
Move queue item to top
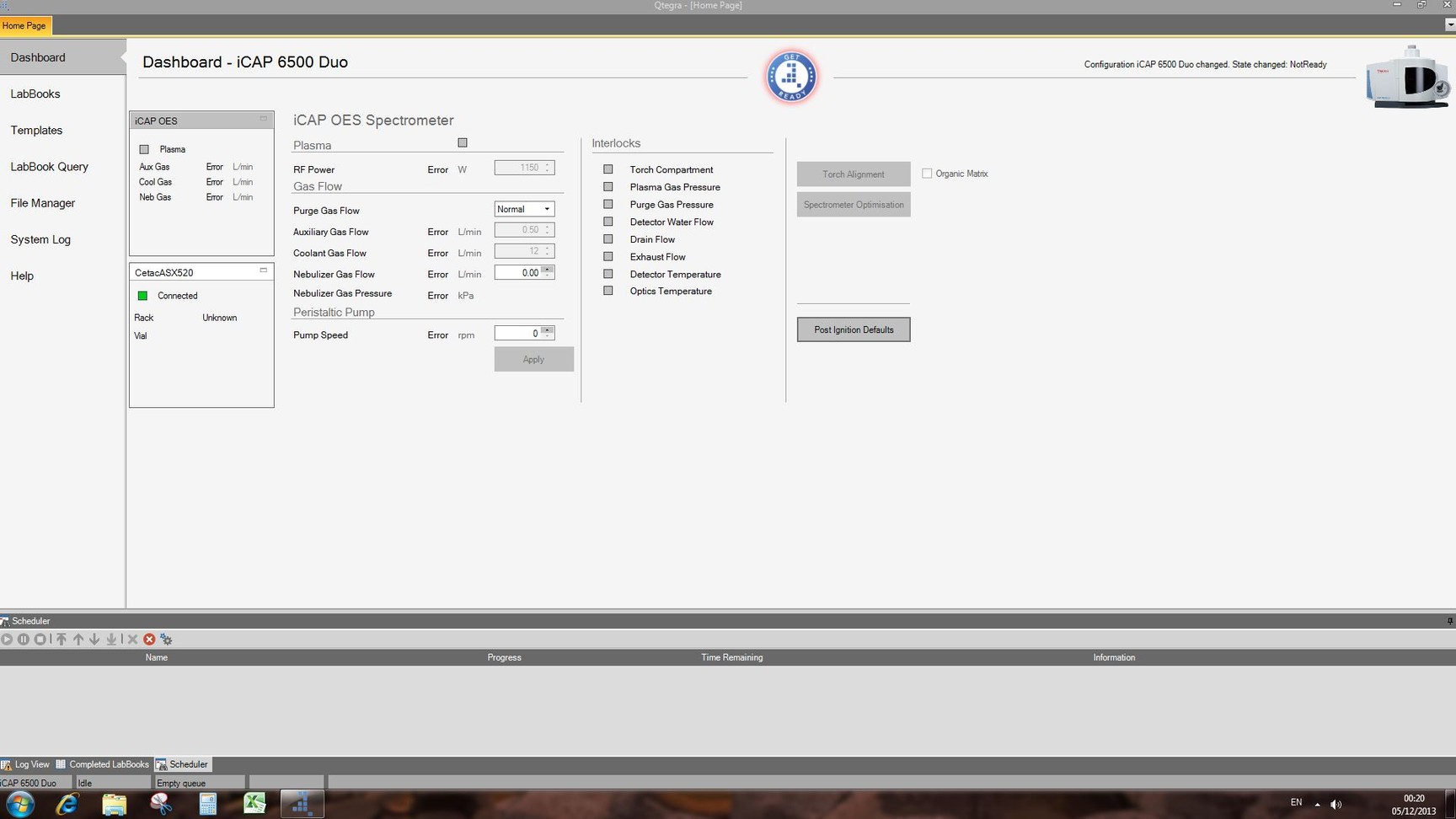[x=62, y=640]
